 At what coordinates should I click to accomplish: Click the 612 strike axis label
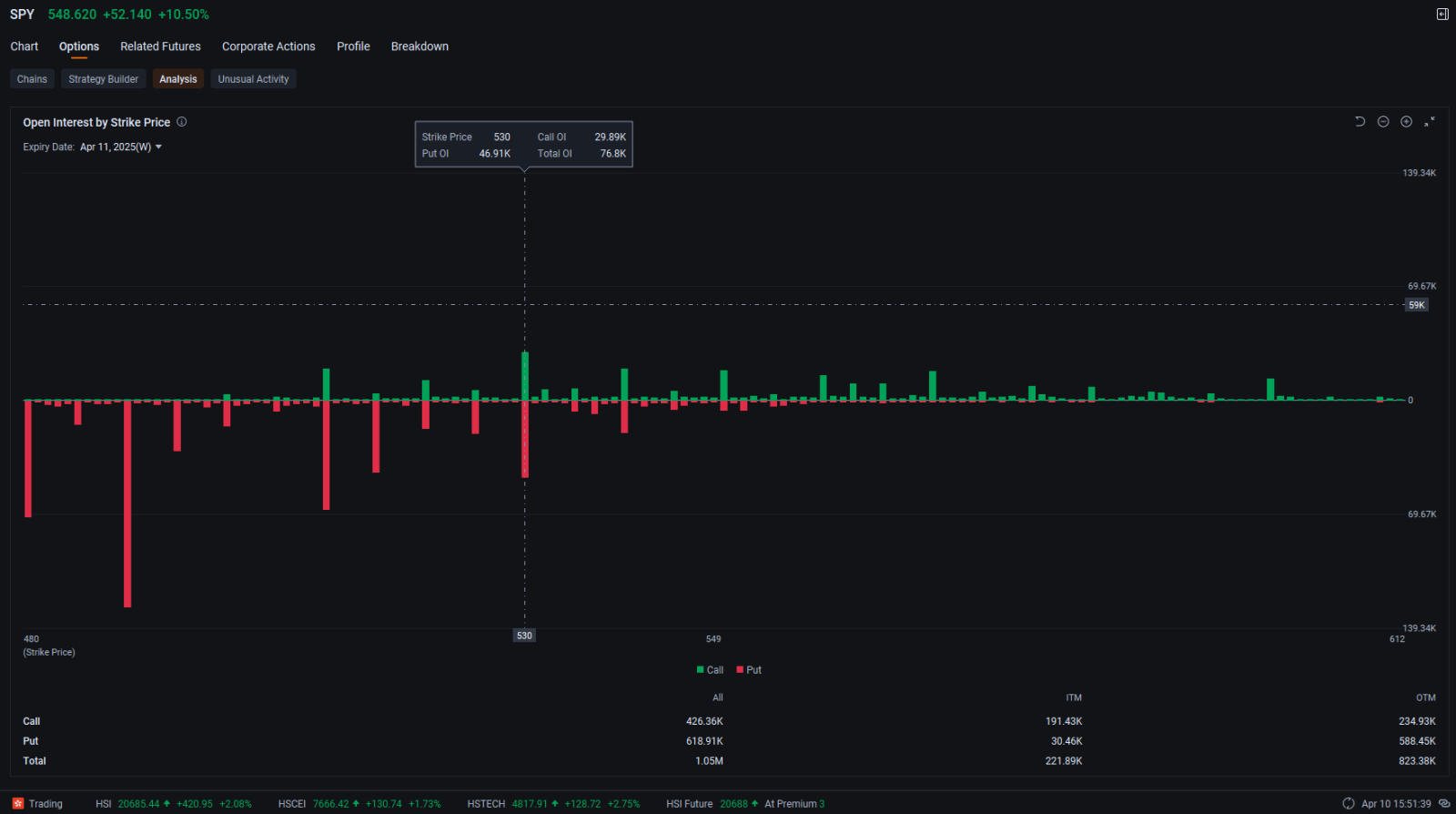1397,639
